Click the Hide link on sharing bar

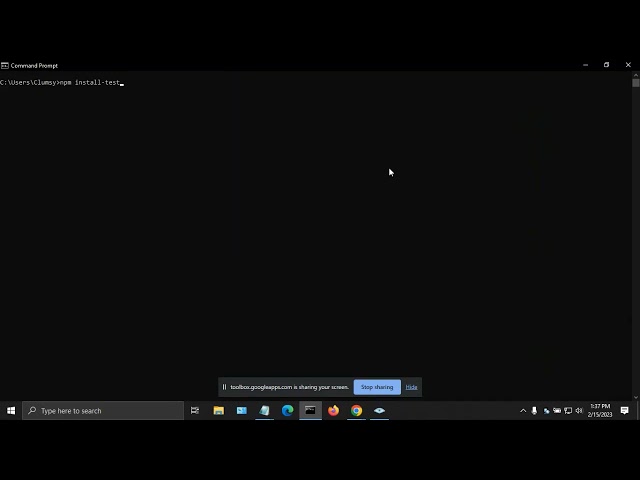(411, 387)
